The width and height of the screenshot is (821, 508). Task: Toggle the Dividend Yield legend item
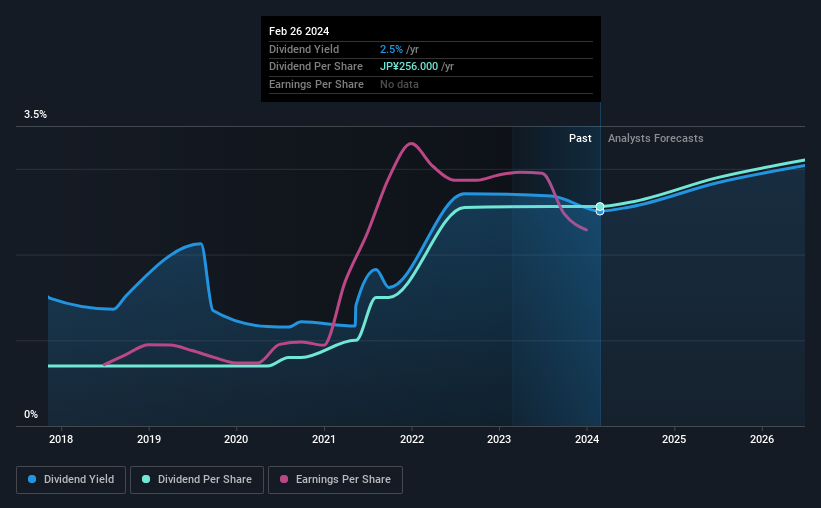pos(71,480)
